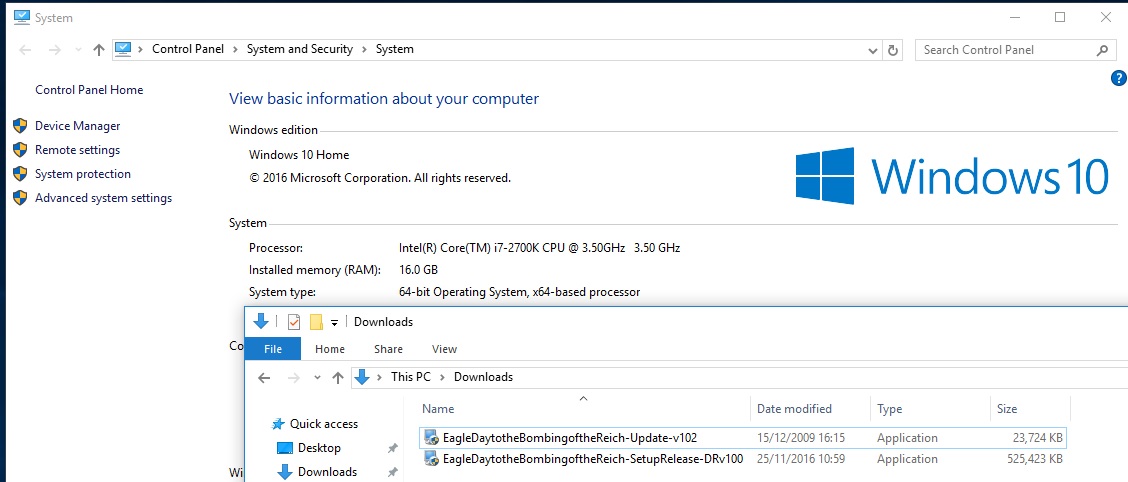
Task: Click back arrow in Downloads window
Action: pos(264,377)
